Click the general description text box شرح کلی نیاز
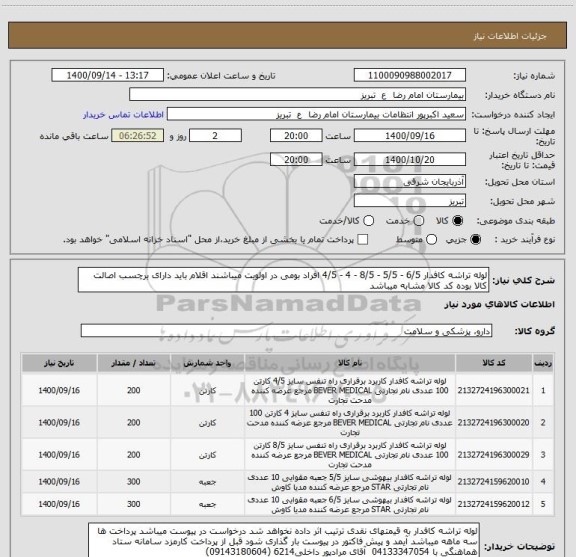The image size is (576, 557). (283, 280)
